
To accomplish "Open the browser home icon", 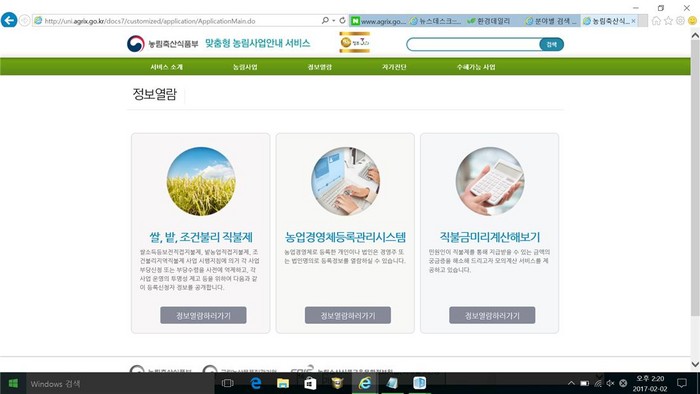I will tap(656, 21).
